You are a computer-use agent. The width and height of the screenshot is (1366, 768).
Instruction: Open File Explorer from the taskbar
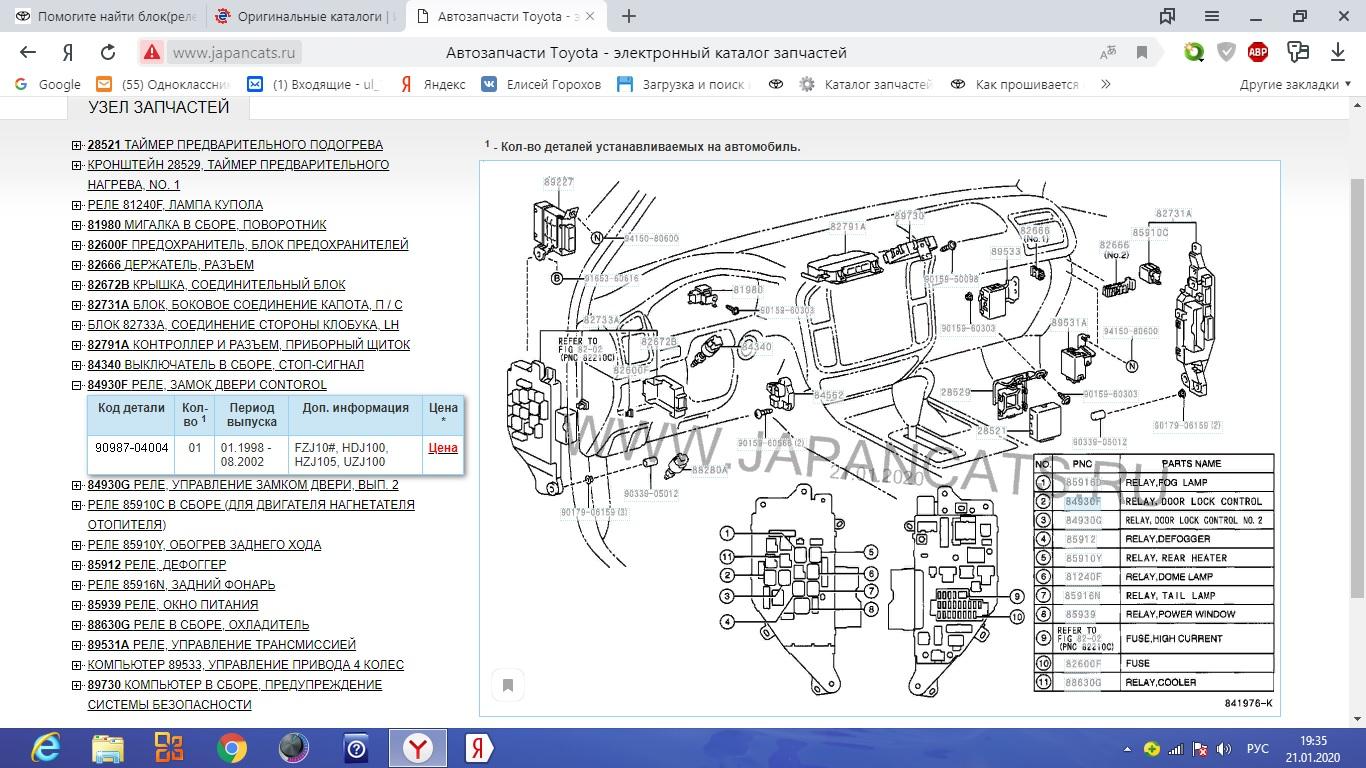108,748
